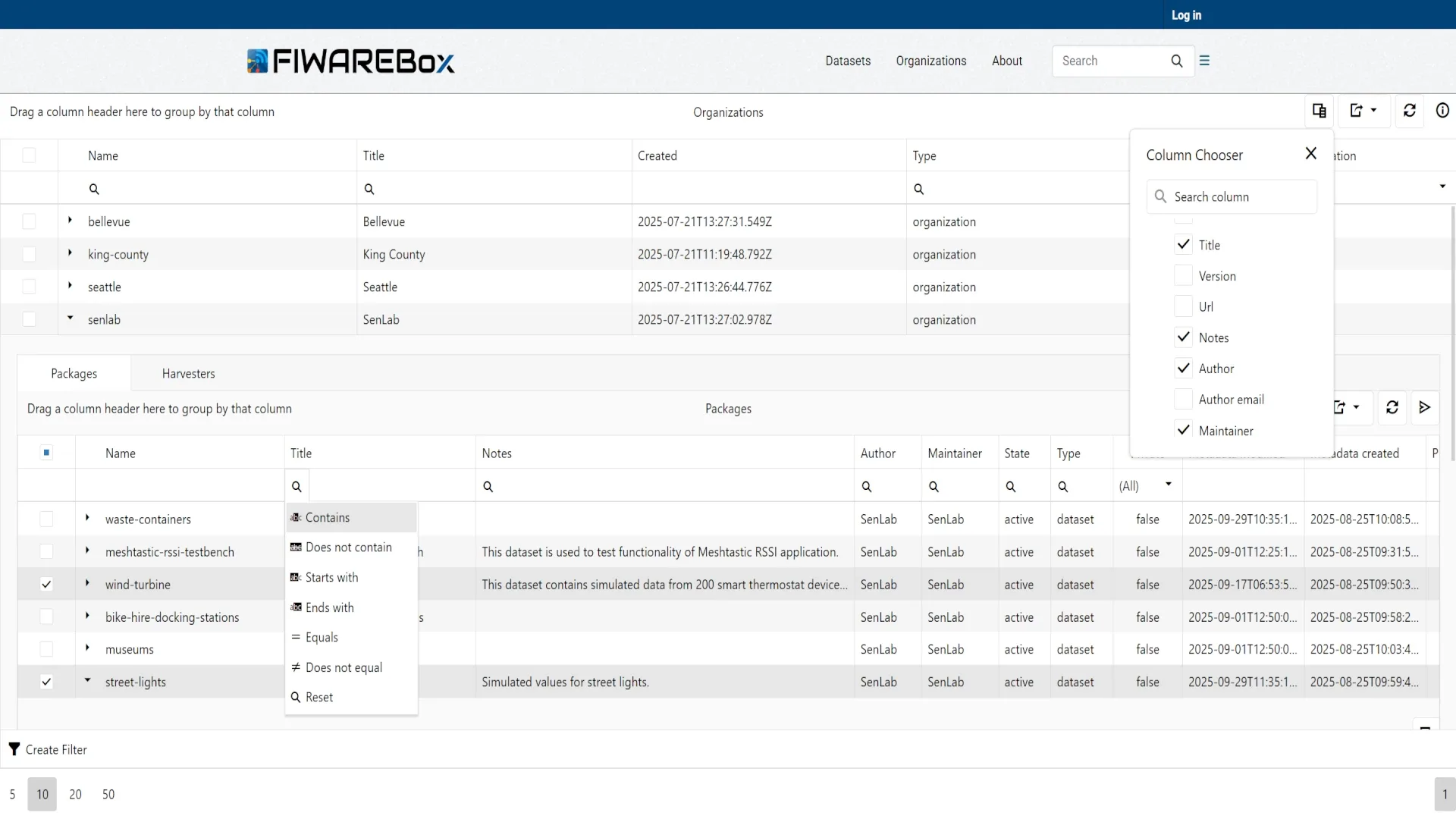Check the row checkbox for waste-containers
Screen dimensions: 1456x819
[x=46, y=519]
